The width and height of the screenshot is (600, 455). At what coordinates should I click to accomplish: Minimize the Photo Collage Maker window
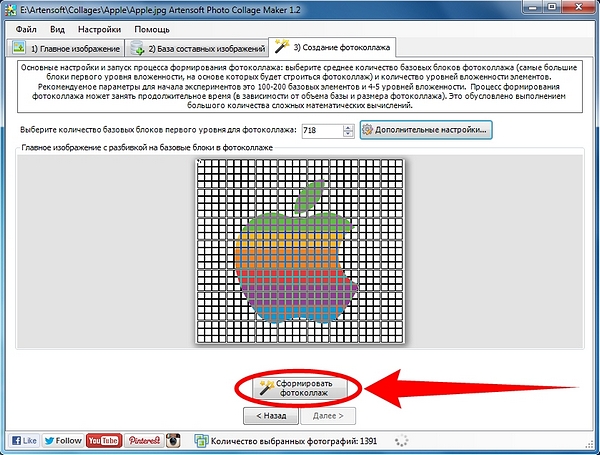[533, 7]
